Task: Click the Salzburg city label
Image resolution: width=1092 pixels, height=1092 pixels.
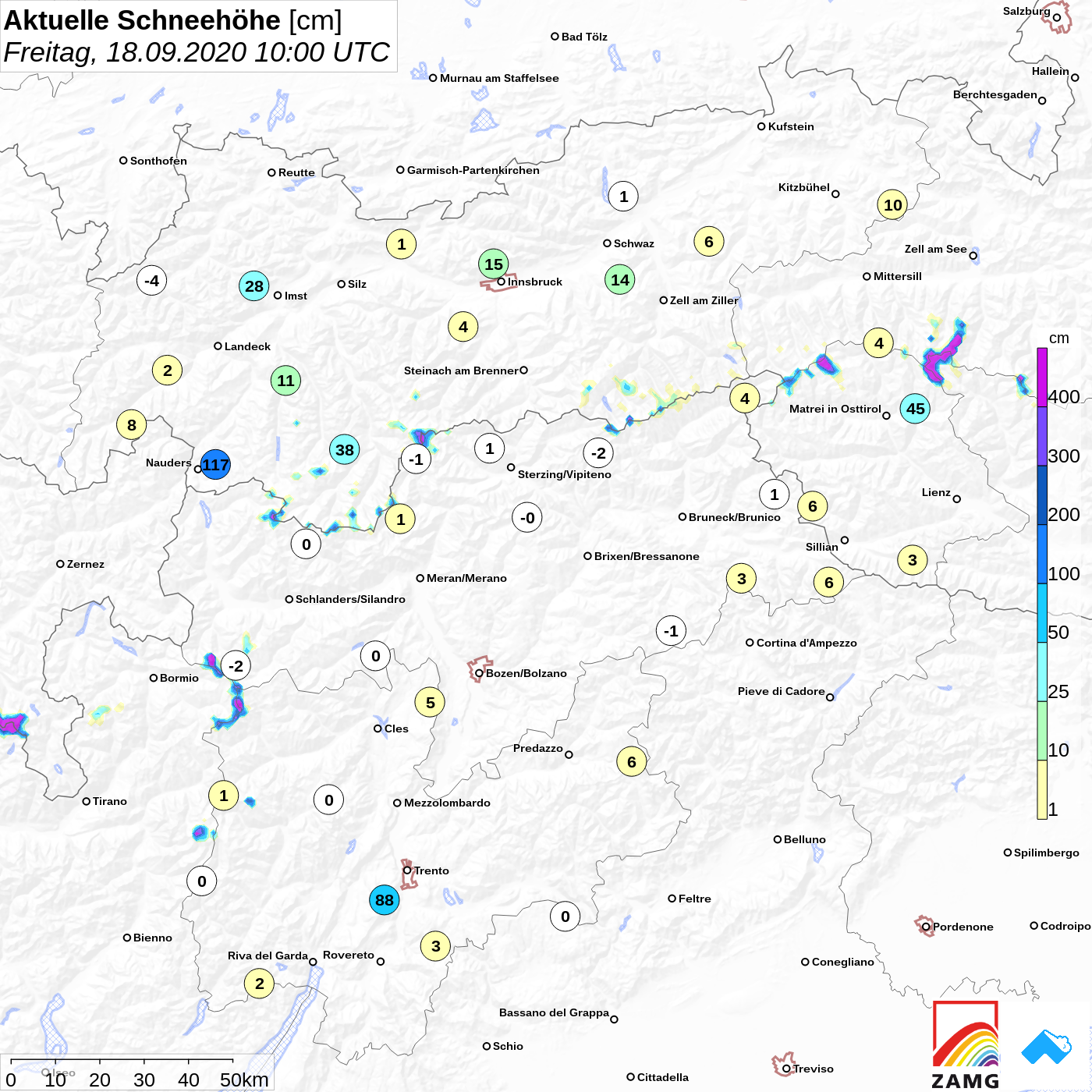Action: 1026,12
